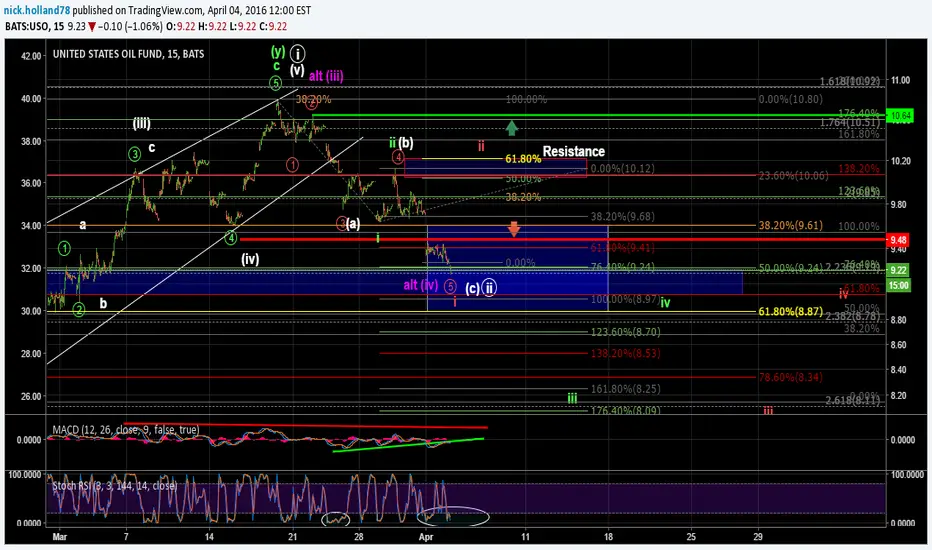
Task: Select the green circled 1 wave label
Action: tap(64, 248)
